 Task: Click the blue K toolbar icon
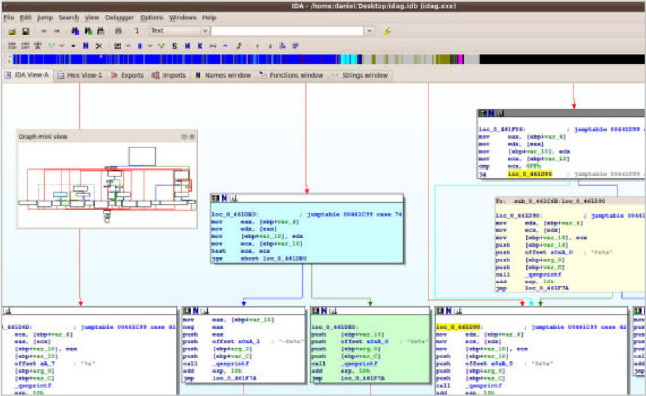(200, 46)
